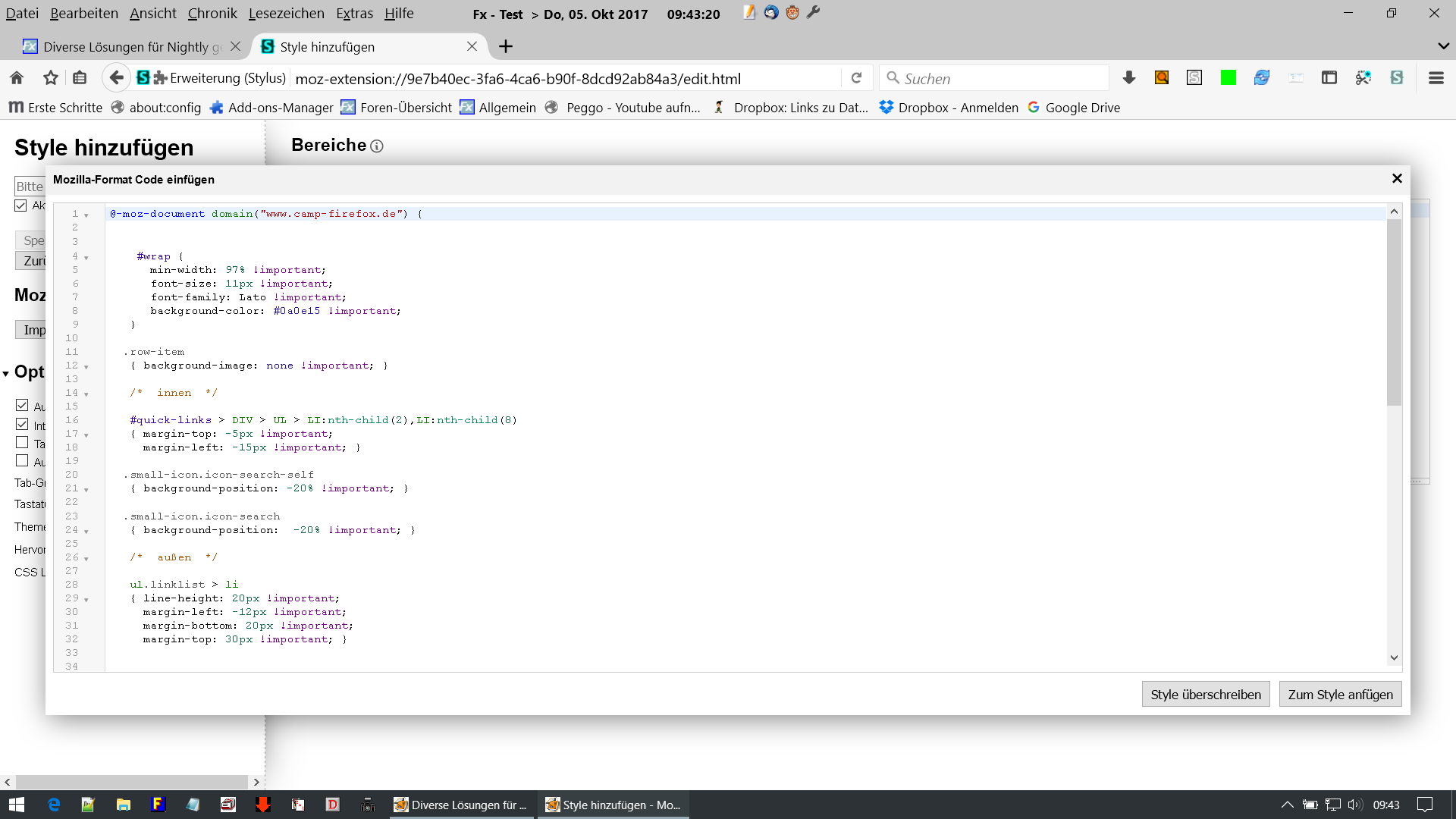Click the green square toolbar icon
The width and height of the screenshot is (1456, 819).
click(1228, 78)
